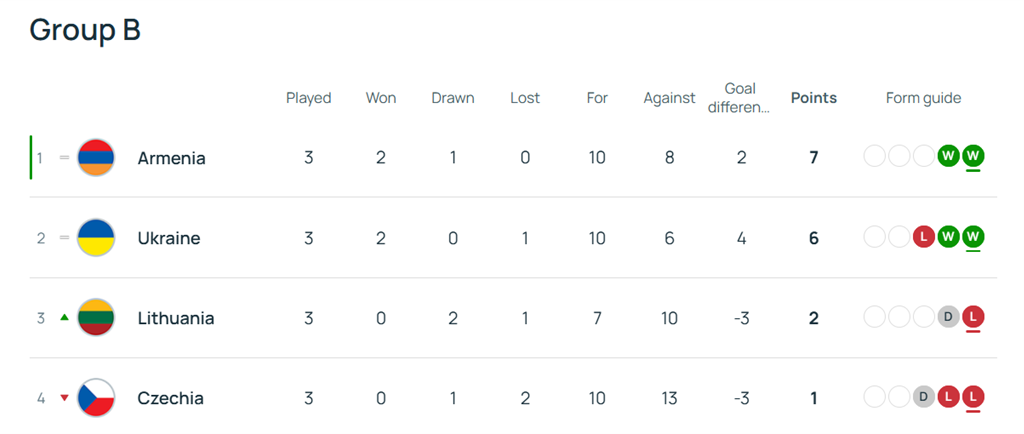Click the Played column header
The width and height of the screenshot is (1024, 434).
(x=308, y=98)
